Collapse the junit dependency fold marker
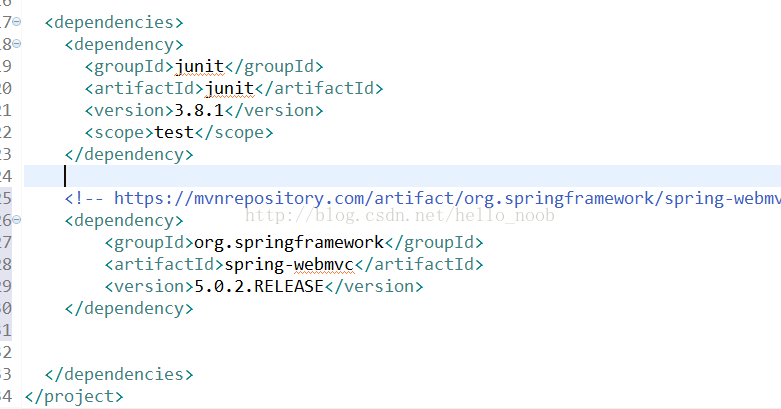The width and height of the screenshot is (781, 409). click(16, 43)
